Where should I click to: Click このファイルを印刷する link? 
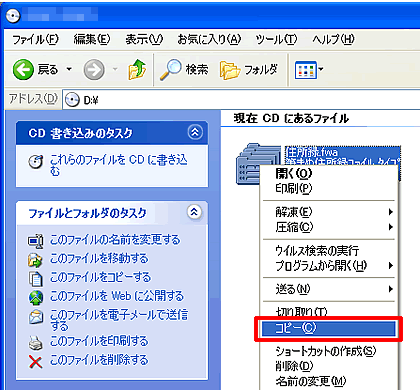coord(99,341)
